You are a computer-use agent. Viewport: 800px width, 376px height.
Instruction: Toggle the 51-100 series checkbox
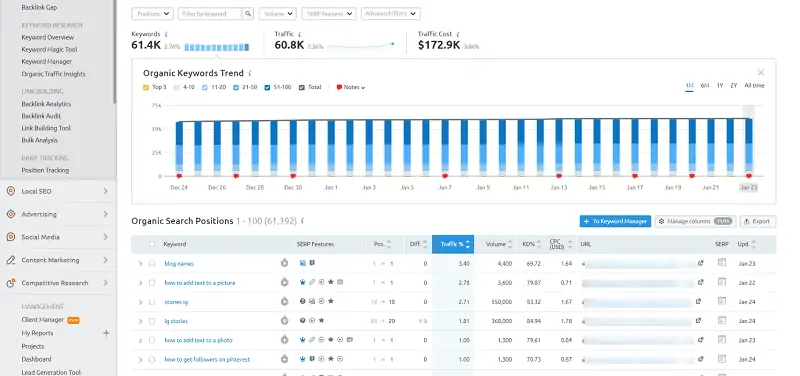click(x=267, y=87)
